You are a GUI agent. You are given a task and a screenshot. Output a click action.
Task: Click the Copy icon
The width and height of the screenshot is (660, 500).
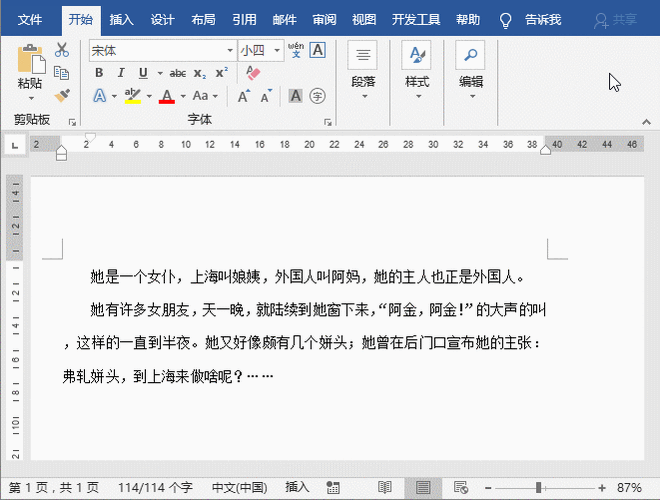[62, 73]
